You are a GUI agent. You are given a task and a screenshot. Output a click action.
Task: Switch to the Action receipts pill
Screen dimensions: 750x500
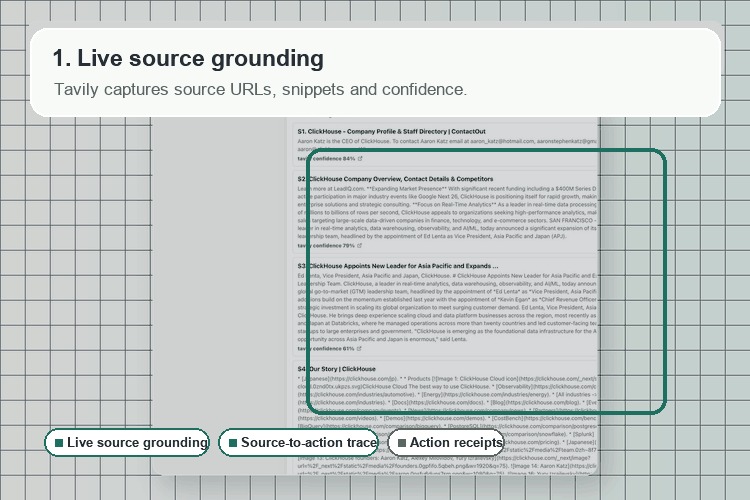click(x=446, y=443)
